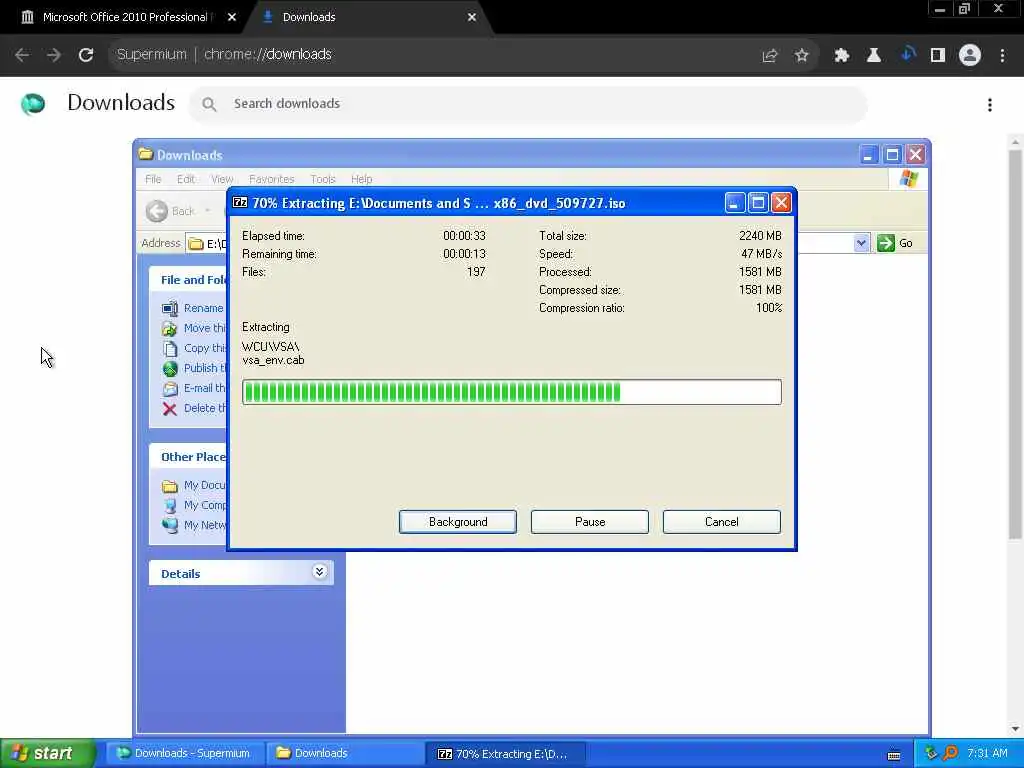Click Delete this file task
1024x768 pixels.
pos(193,409)
